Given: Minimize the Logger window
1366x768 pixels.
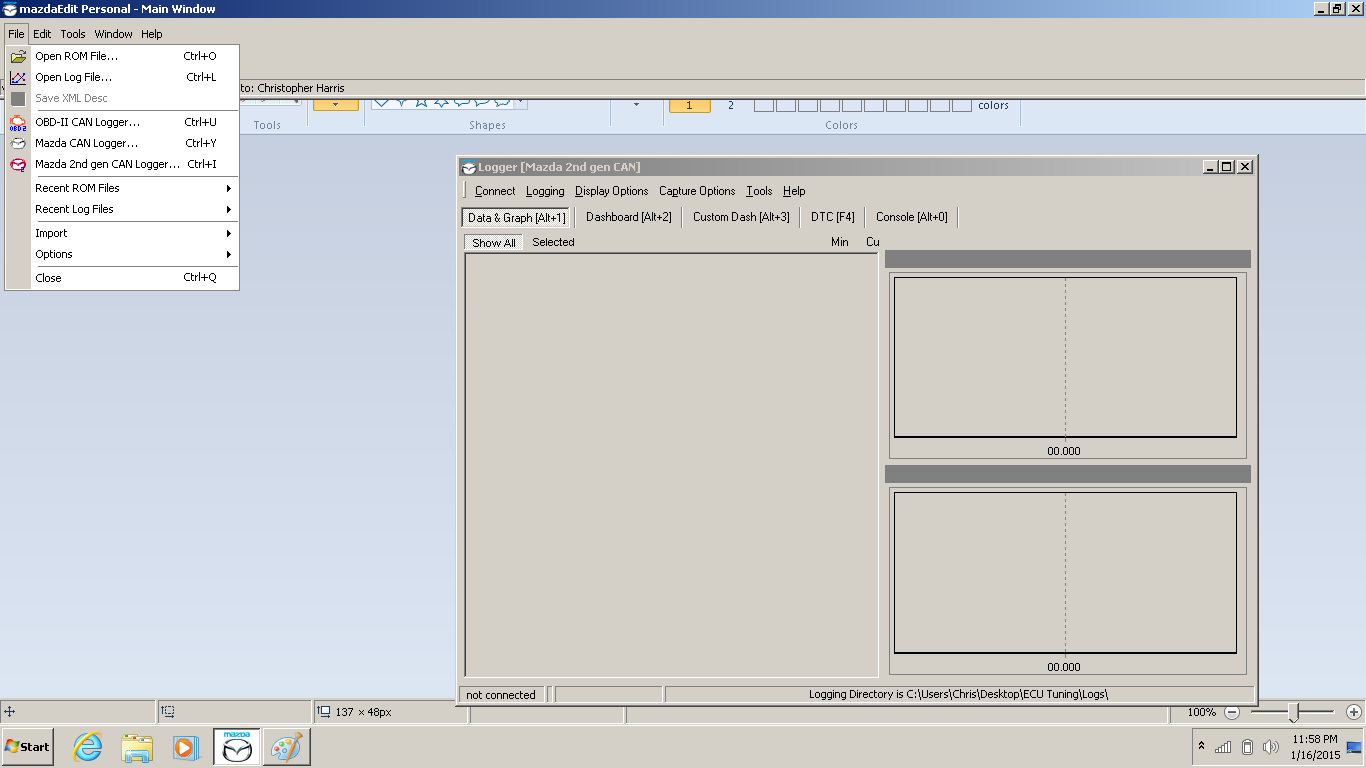Looking at the screenshot, I should pyautogui.click(x=1211, y=167).
